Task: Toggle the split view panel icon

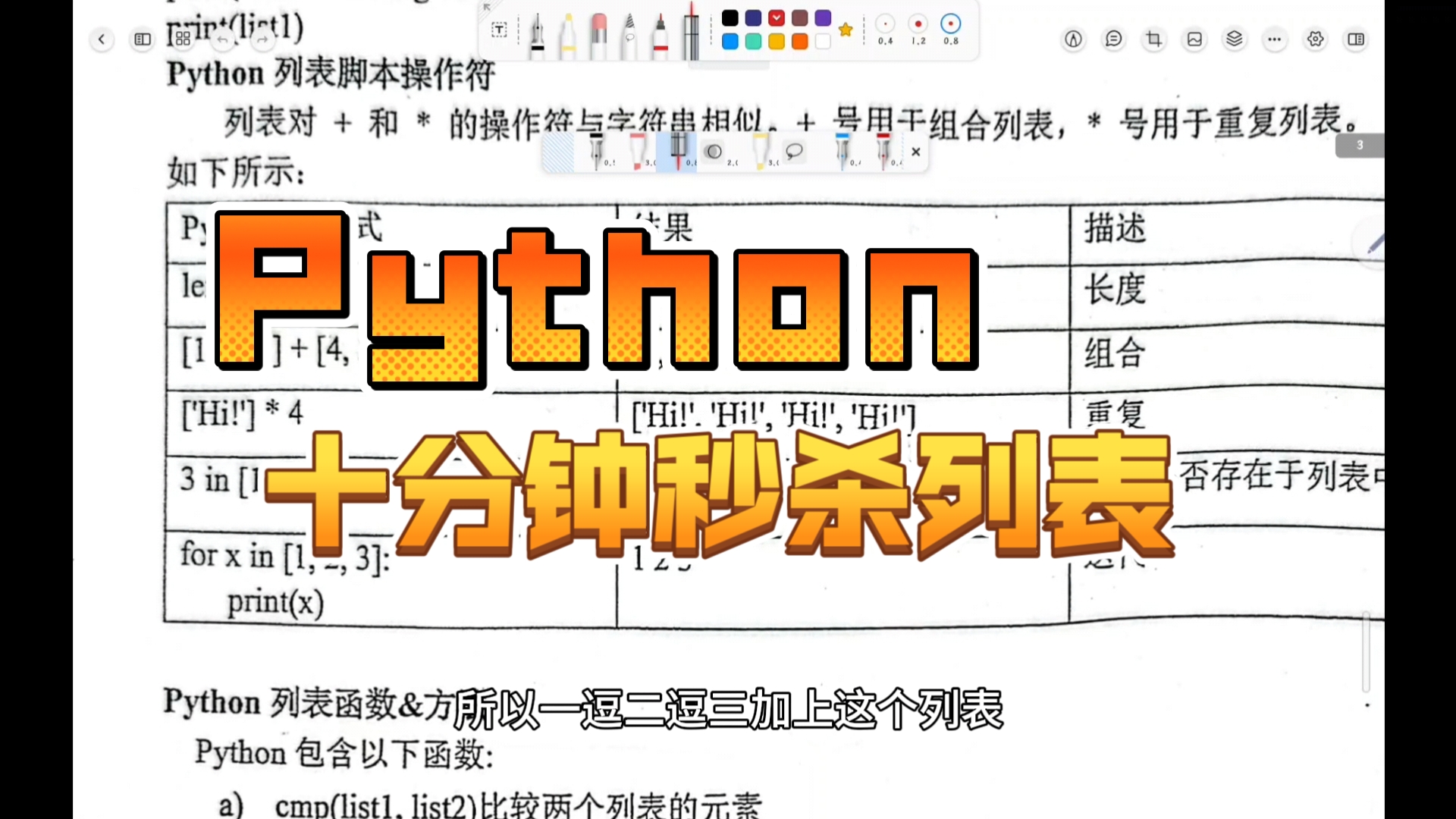Action: (1356, 39)
